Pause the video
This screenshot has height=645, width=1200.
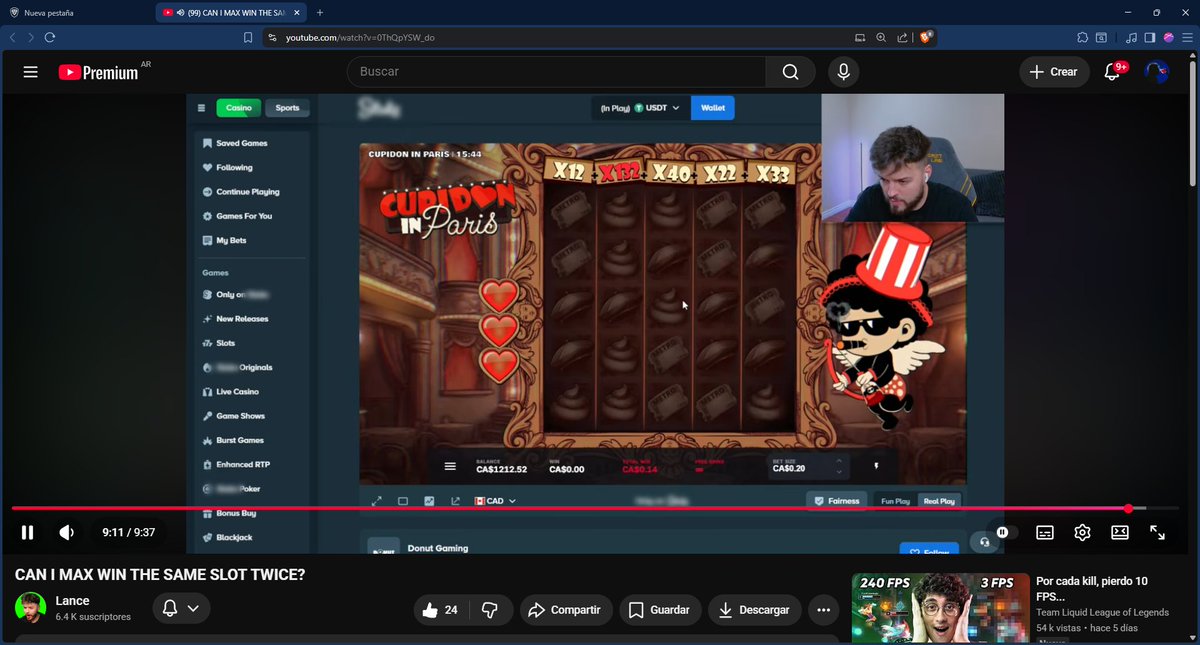[28, 533]
